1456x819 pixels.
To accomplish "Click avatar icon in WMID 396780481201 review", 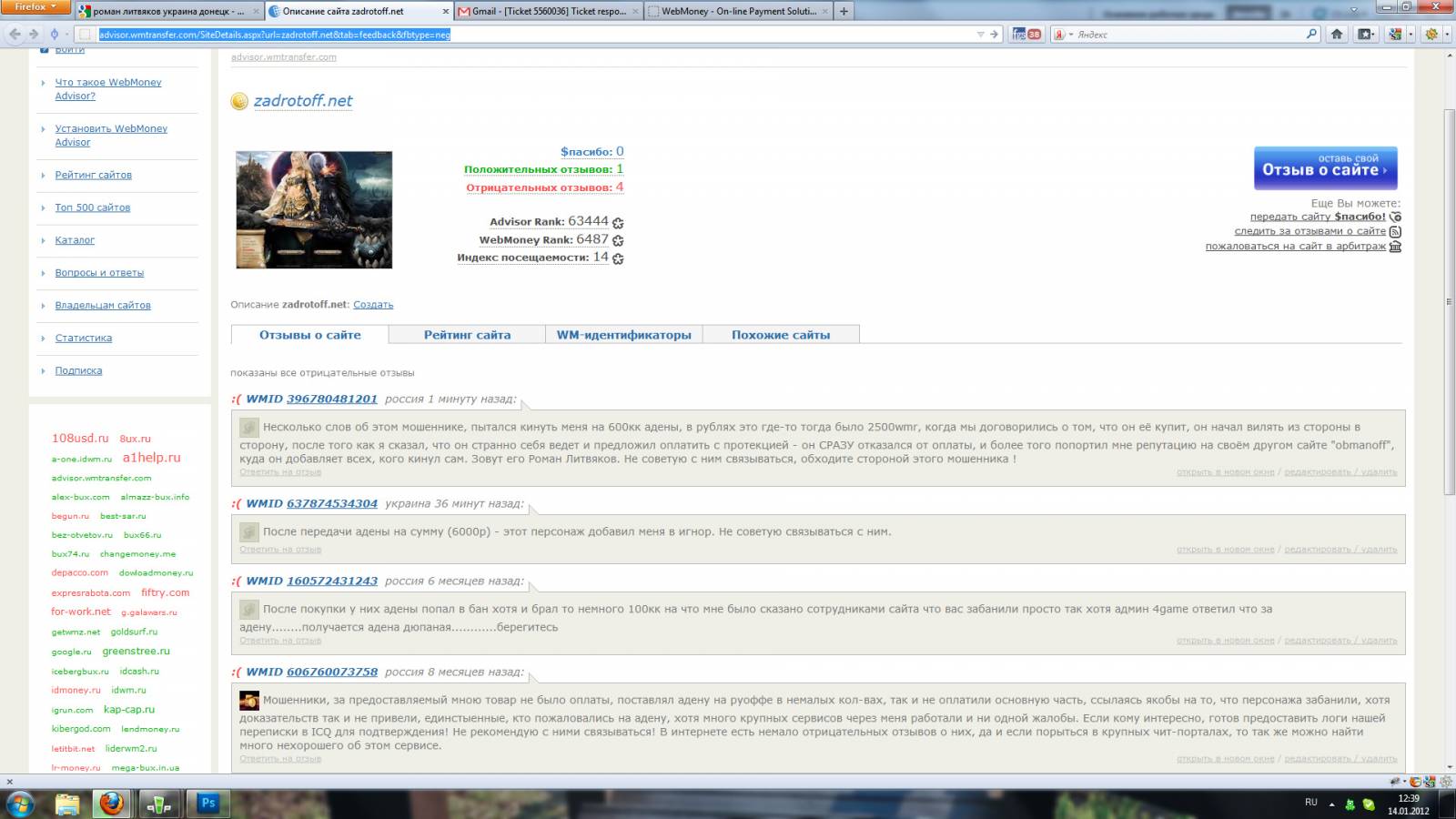I will pos(249,427).
